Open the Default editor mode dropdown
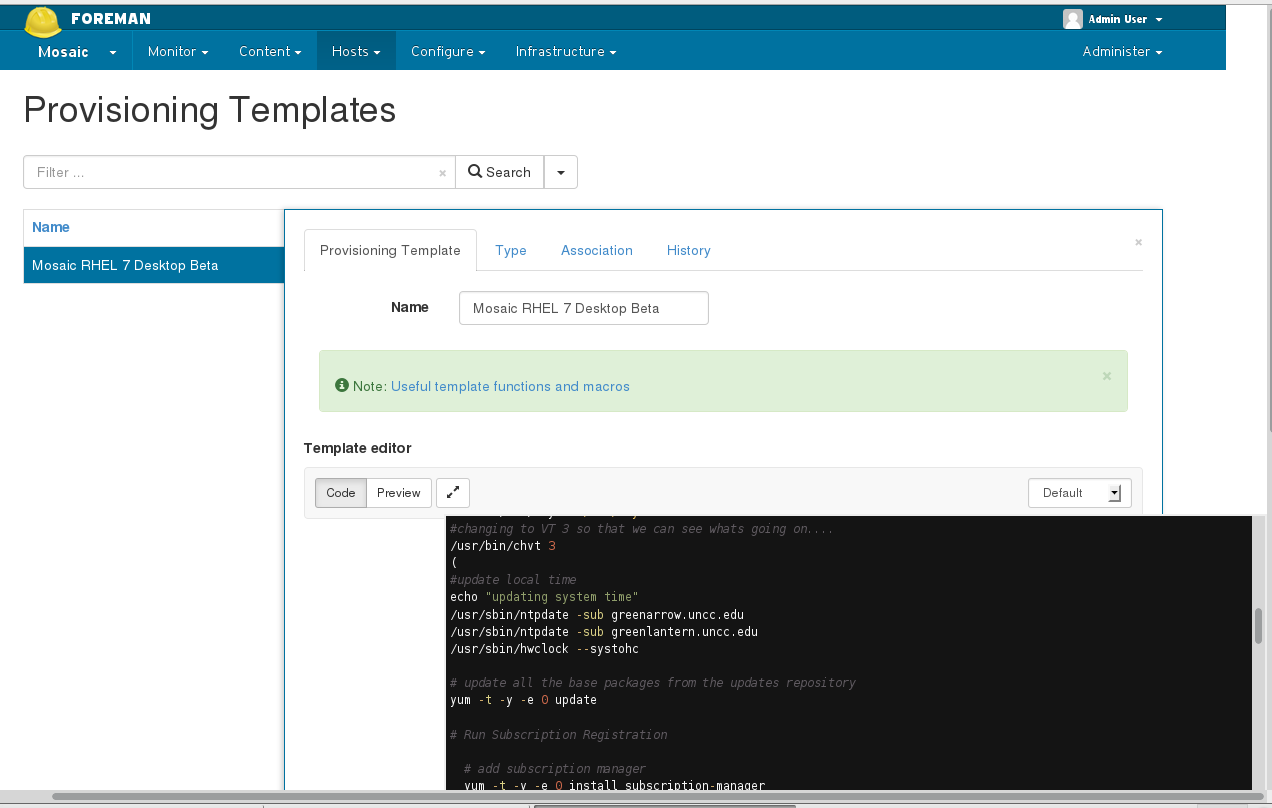The height and width of the screenshot is (808, 1272). pyautogui.click(x=1080, y=492)
